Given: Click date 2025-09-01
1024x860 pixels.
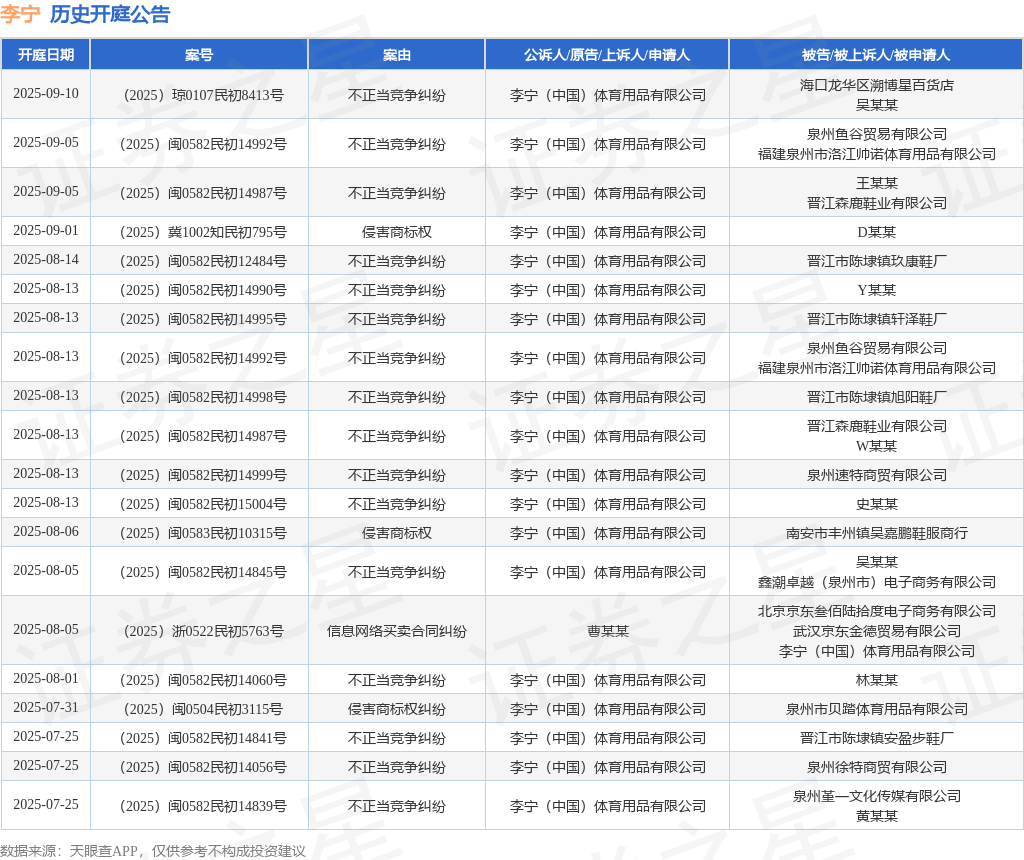Looking at the screenshot, I should [46, 230].
